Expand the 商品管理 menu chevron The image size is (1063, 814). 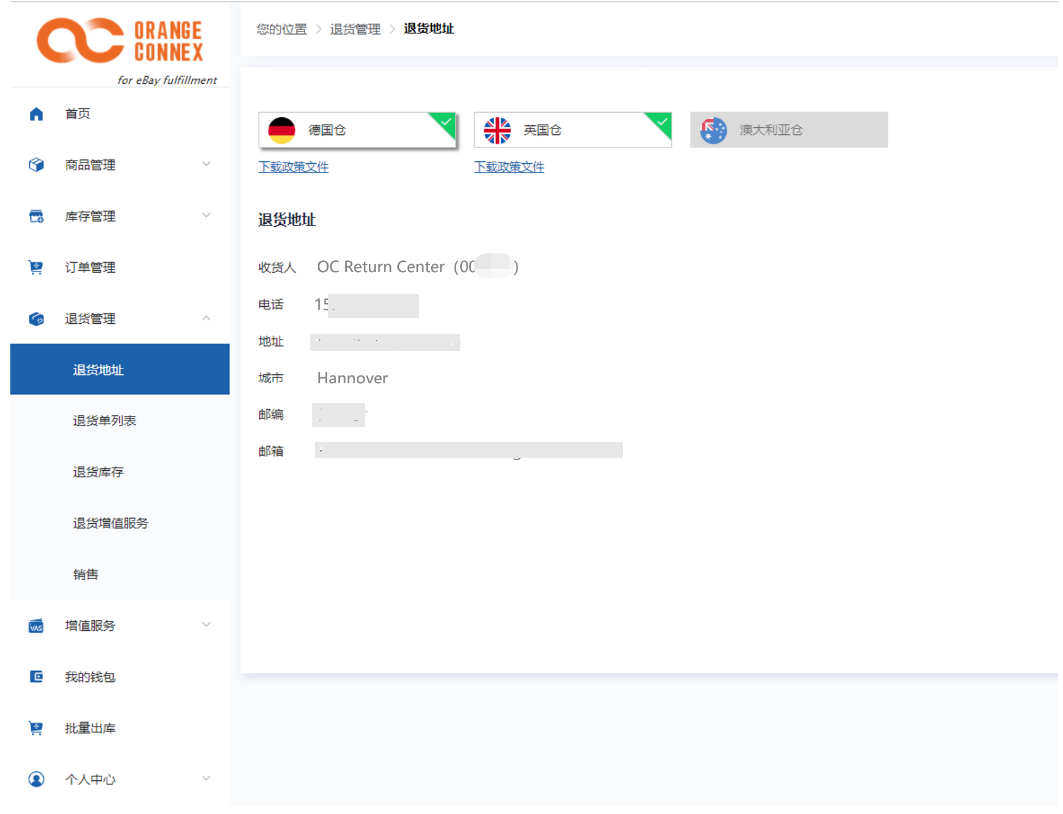point(206,164)
